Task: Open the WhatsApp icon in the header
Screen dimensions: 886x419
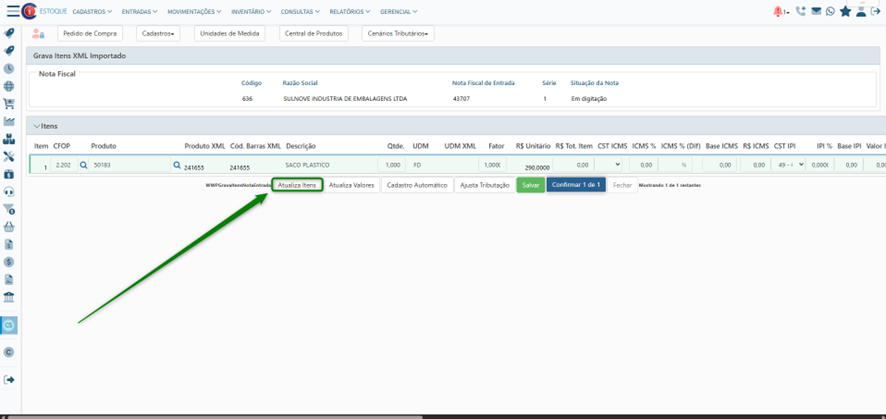Action: tap(830, 12)
